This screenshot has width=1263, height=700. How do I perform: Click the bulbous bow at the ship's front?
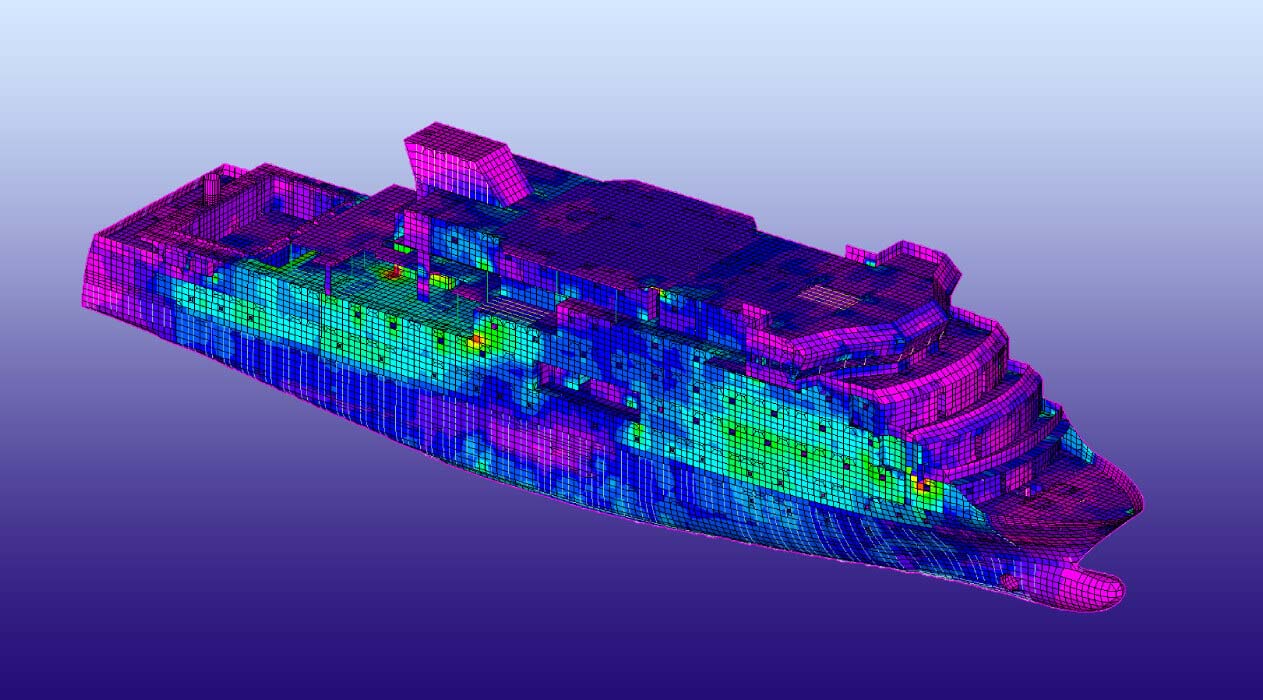(x=1088, y=587)
